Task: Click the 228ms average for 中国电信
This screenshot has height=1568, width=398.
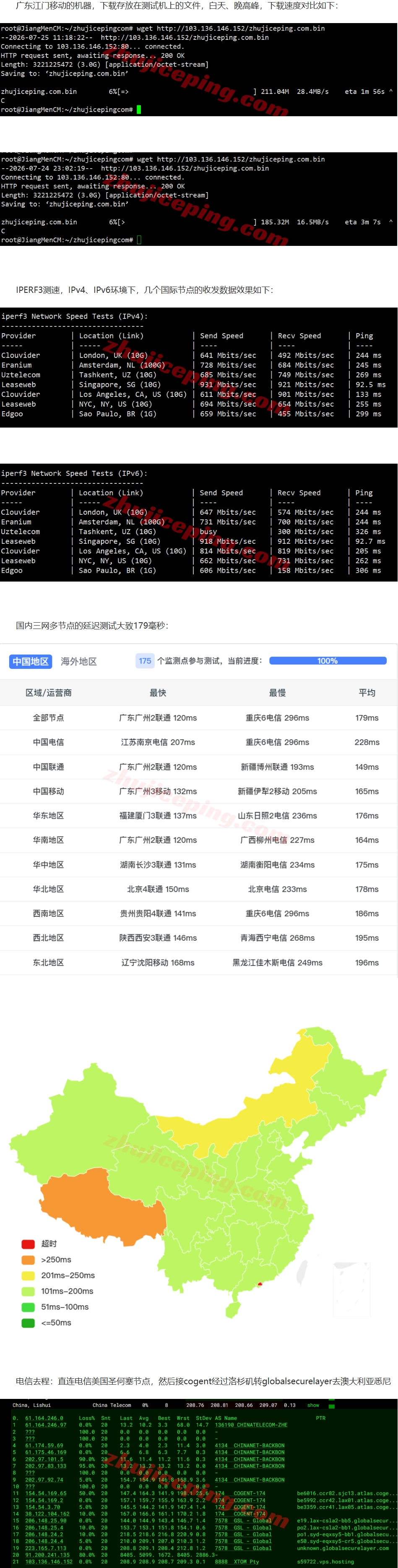Action: coord(367,742)
